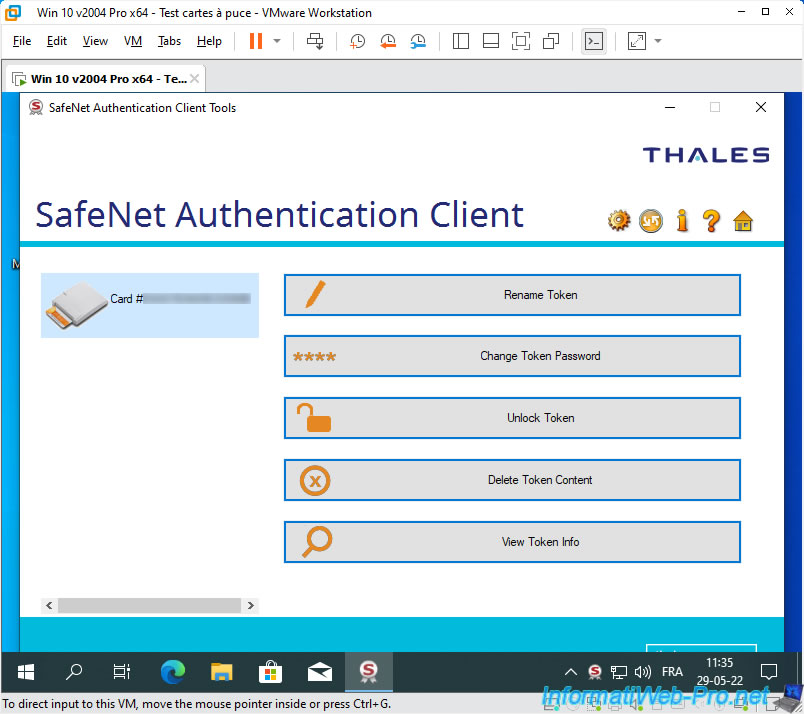Show hidden system tray icons
This screenshot has width=804, height=714.
[x=571, y=672]
